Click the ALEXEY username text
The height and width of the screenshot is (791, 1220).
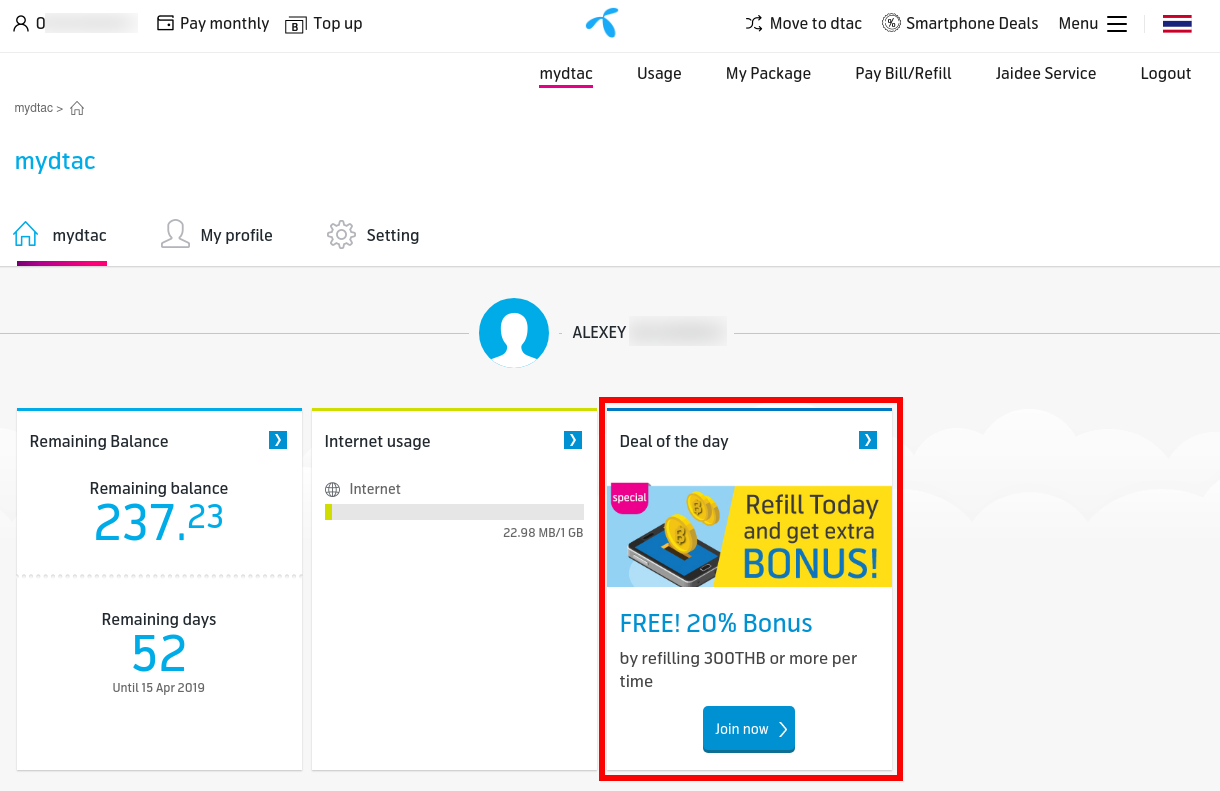pos(599,333)
